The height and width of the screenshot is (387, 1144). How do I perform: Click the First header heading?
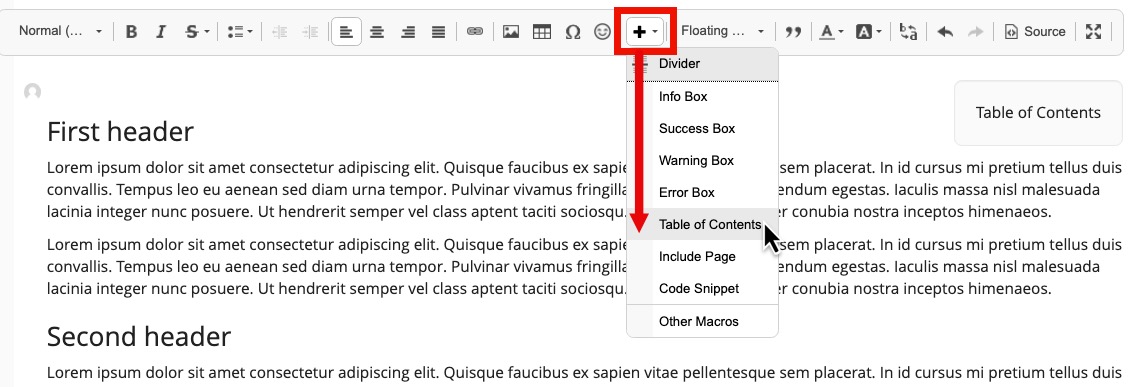click(120, 132)
